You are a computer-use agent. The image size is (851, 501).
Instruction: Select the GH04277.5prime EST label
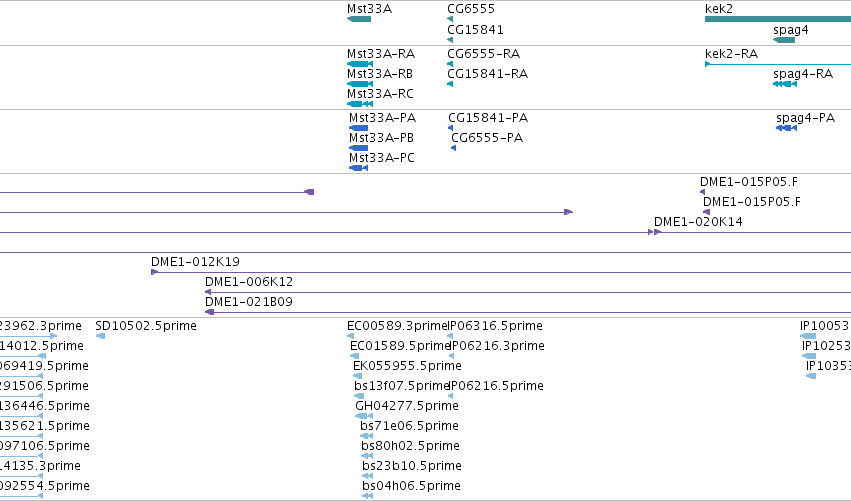pos(407,407)
